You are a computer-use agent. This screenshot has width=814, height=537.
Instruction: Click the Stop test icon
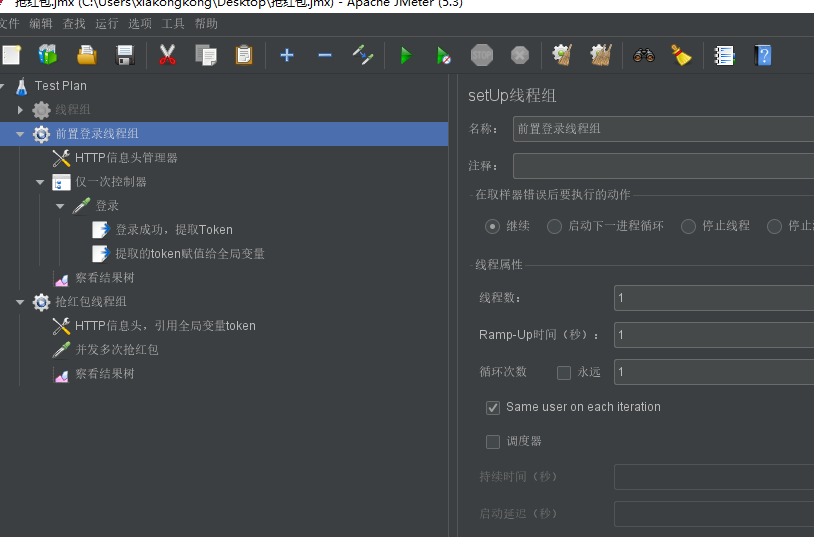coord(482,55)
